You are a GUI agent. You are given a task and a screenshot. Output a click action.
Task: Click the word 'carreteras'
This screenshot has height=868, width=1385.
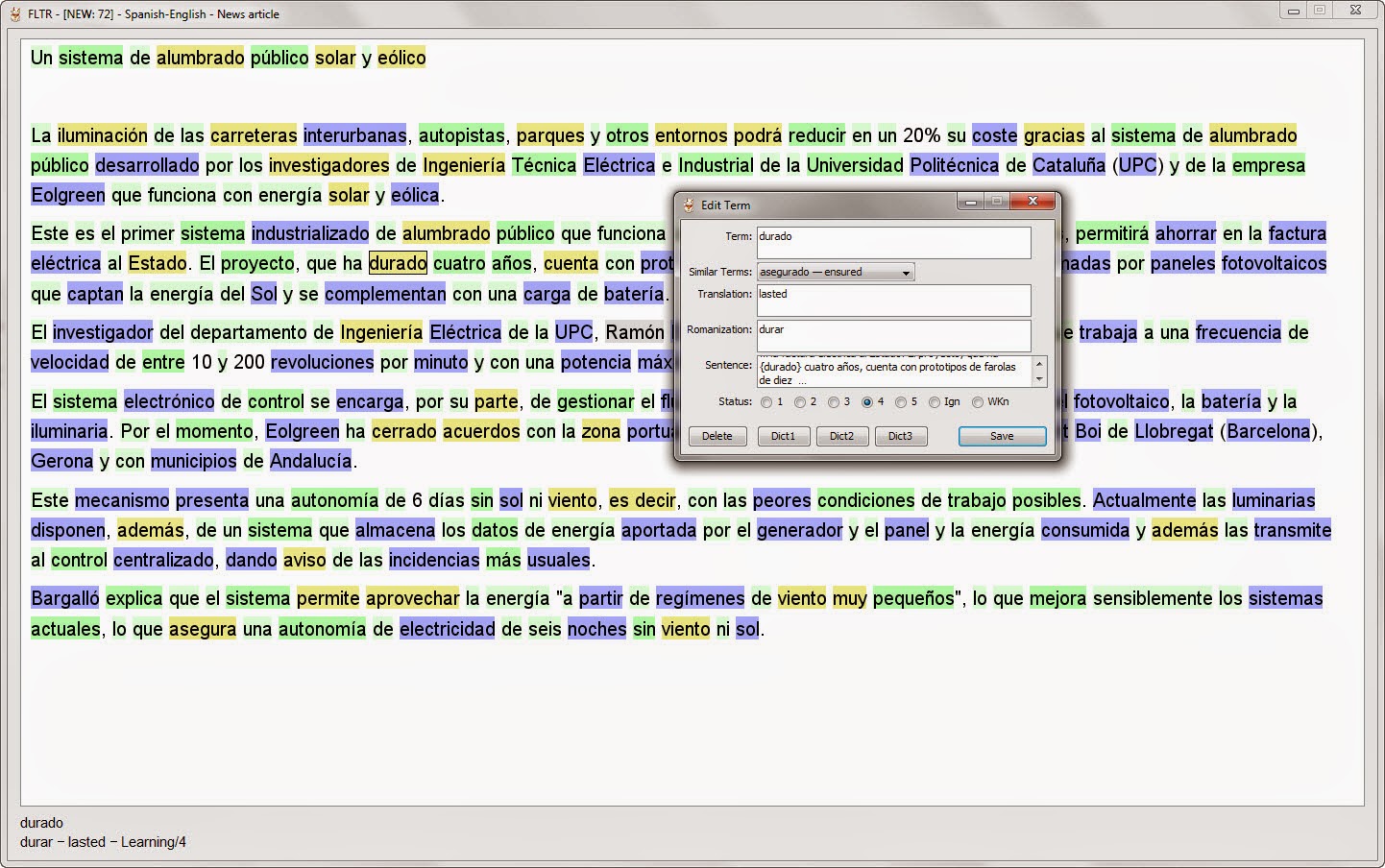(x=254, y=135)
